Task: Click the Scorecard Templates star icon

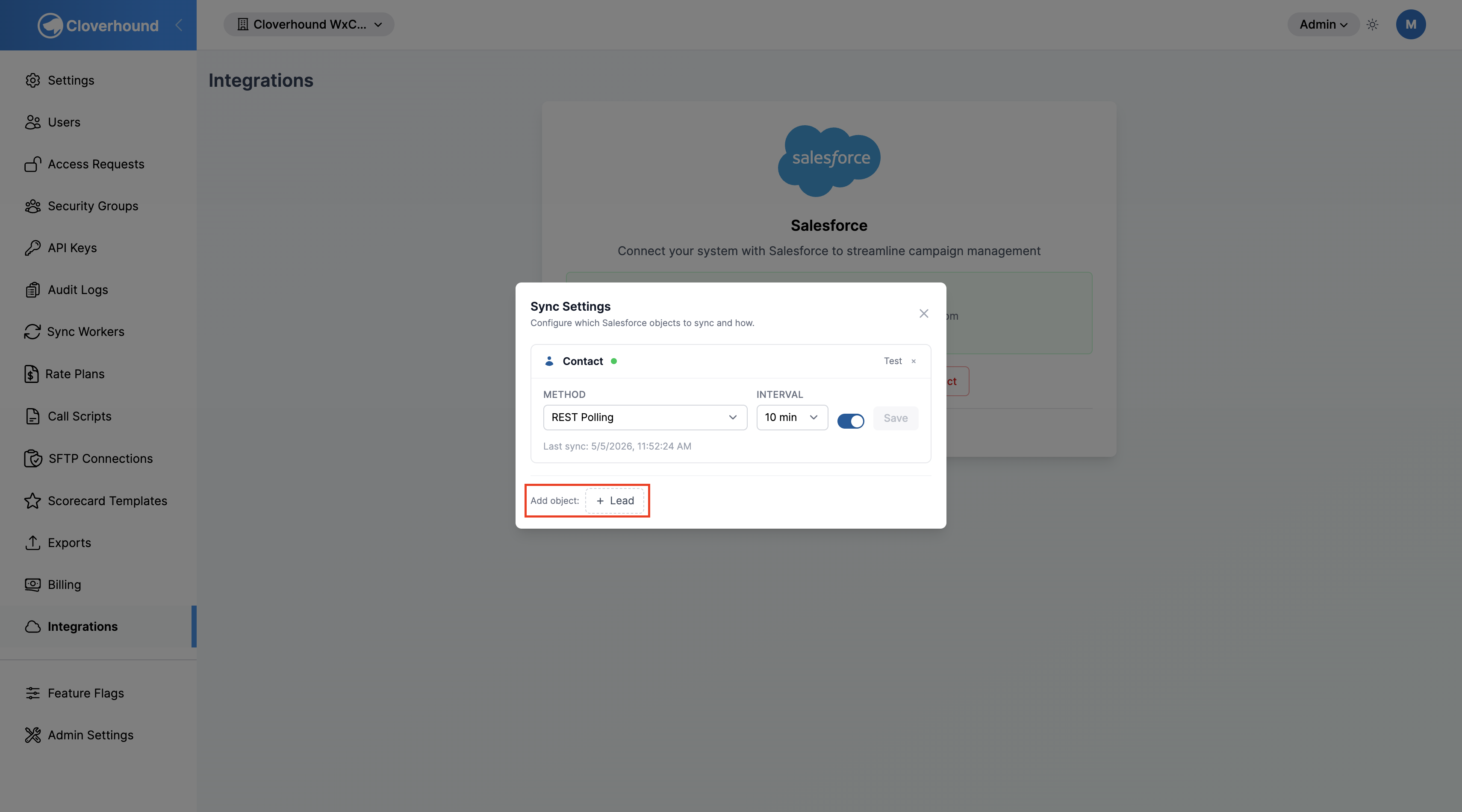Action: click(33, 500)
